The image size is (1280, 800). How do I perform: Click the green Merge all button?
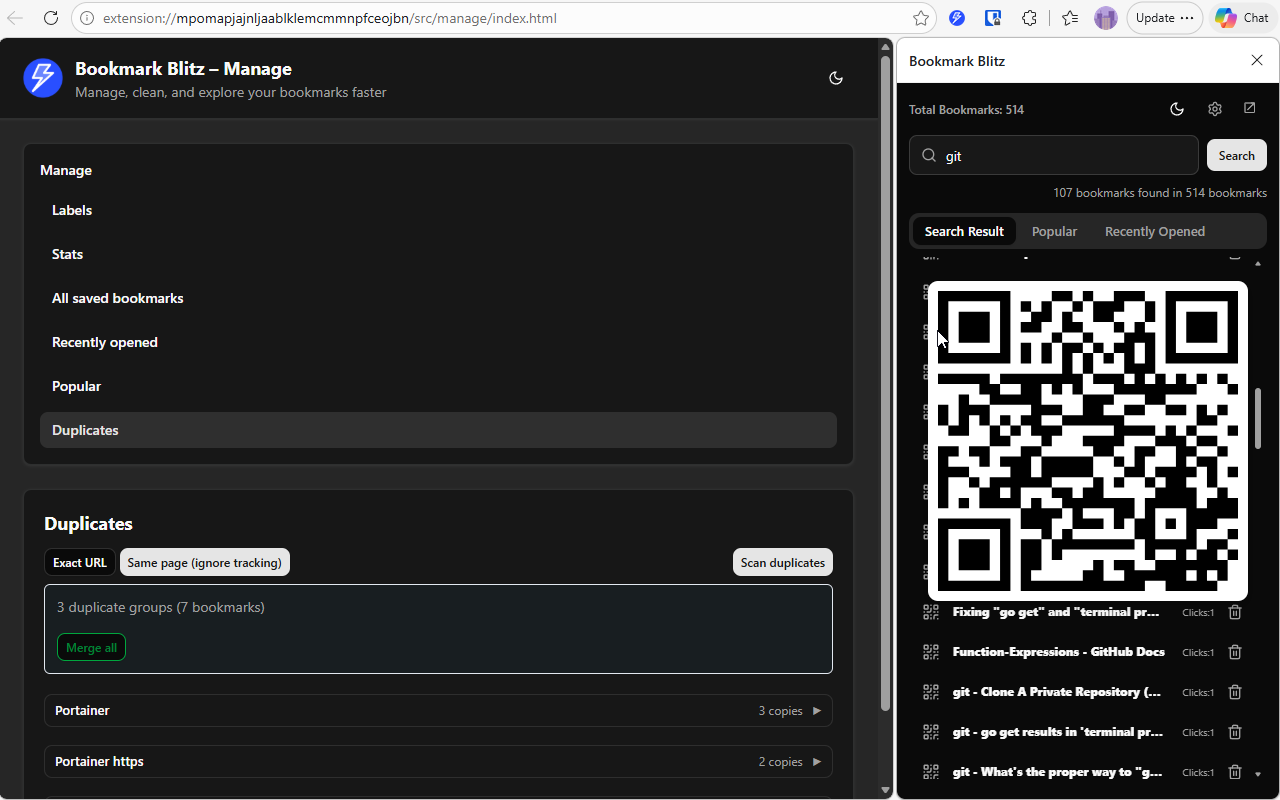tap(91, 648)
